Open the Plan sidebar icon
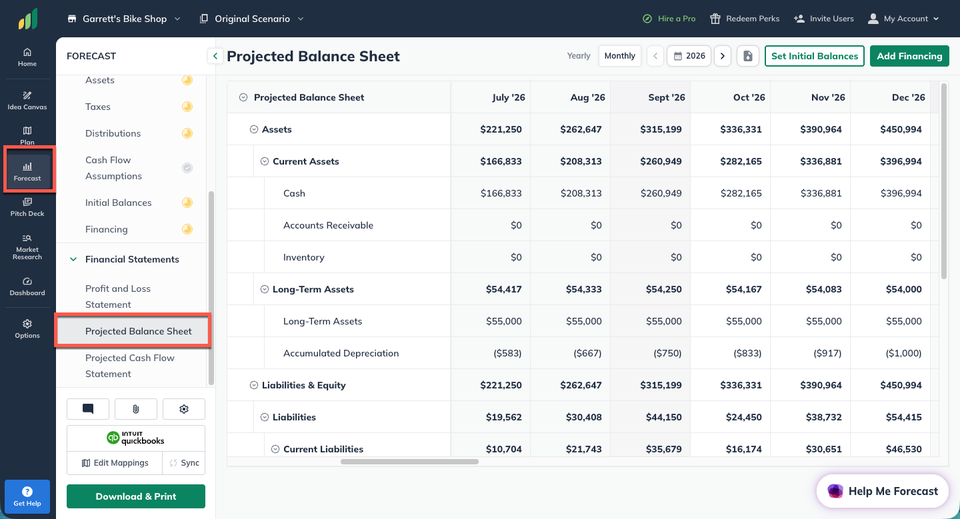Viewport: 960px width, 519px height. click(x=27, y=135)
